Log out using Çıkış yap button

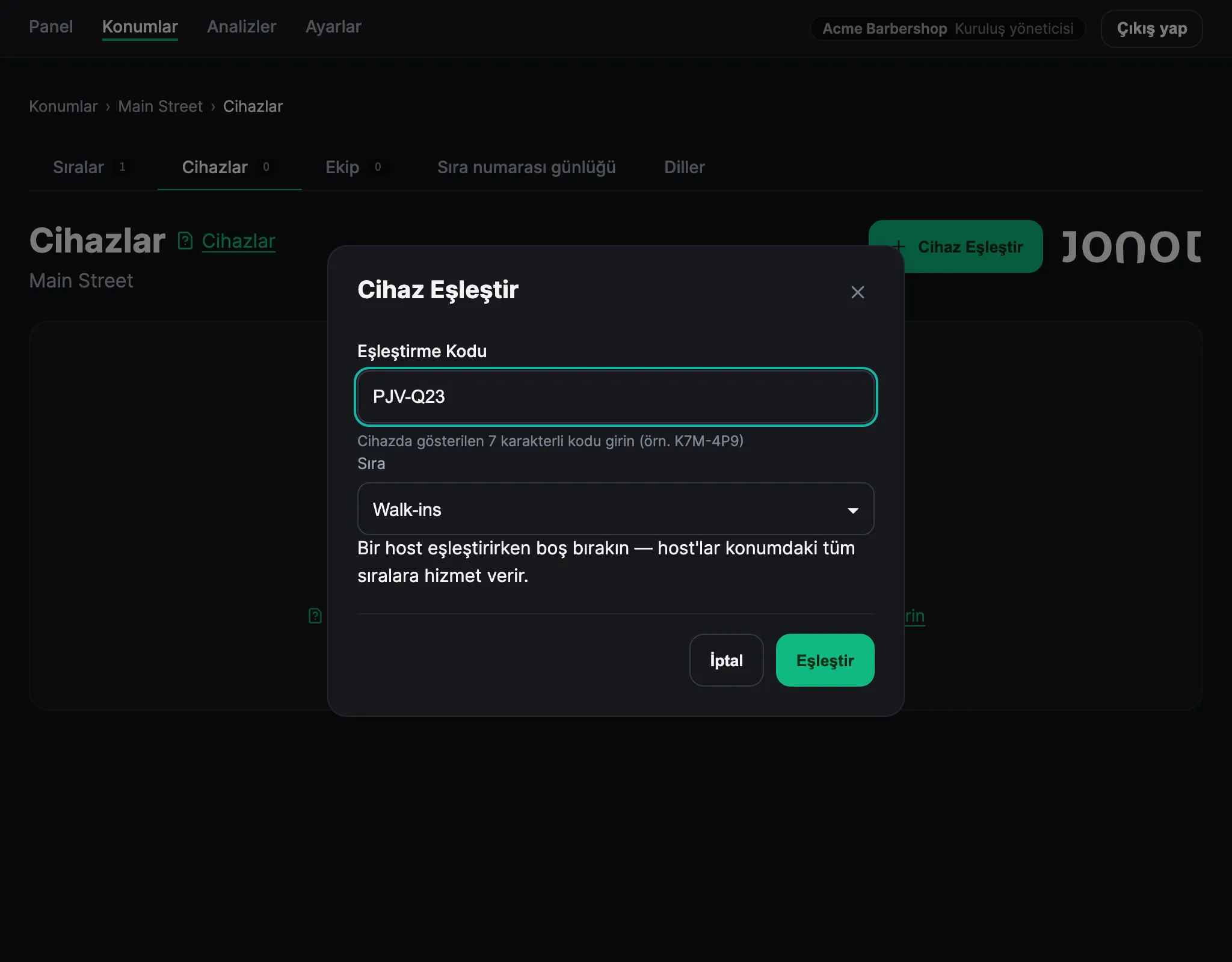coord(1151,28)
